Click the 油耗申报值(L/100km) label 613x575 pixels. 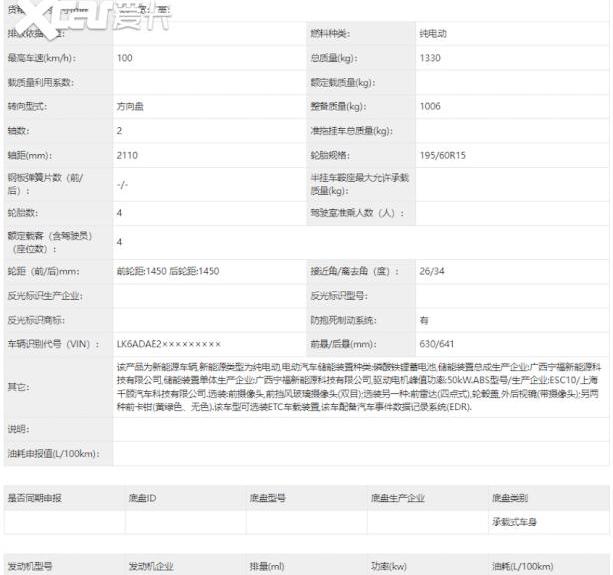click(x=54, y=453)
